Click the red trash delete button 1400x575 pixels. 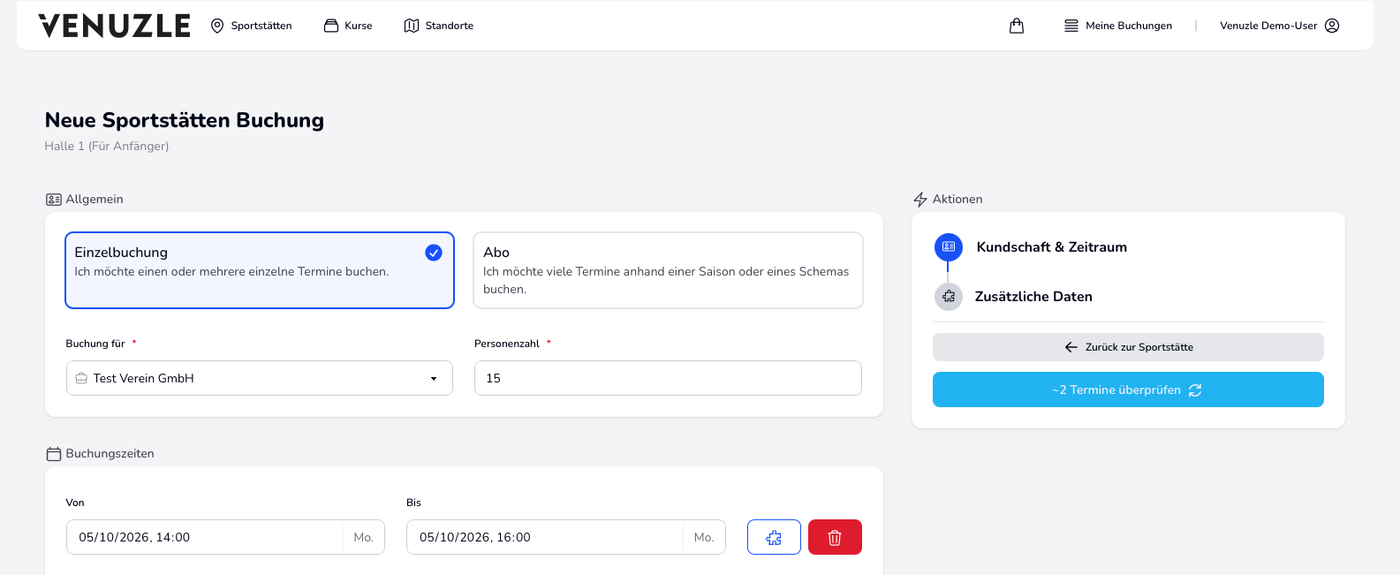835,537
